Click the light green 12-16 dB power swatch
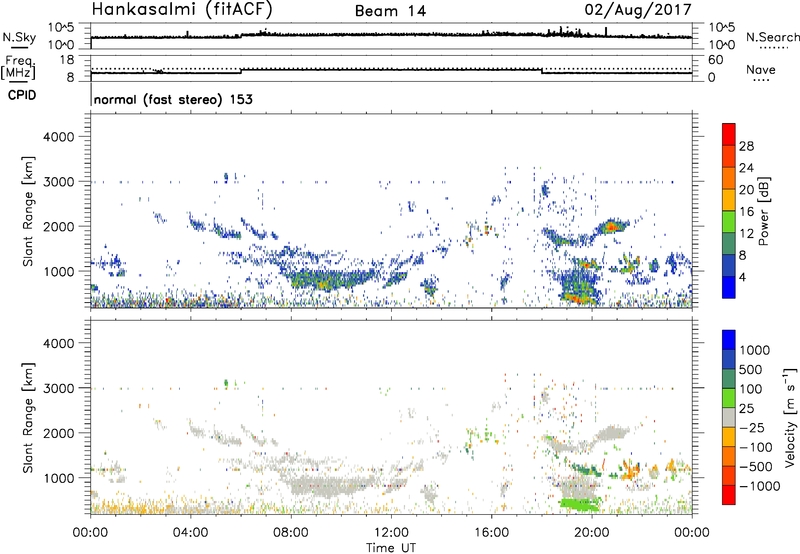The width and height of the screenshot is (800, 554). (729, 221)
